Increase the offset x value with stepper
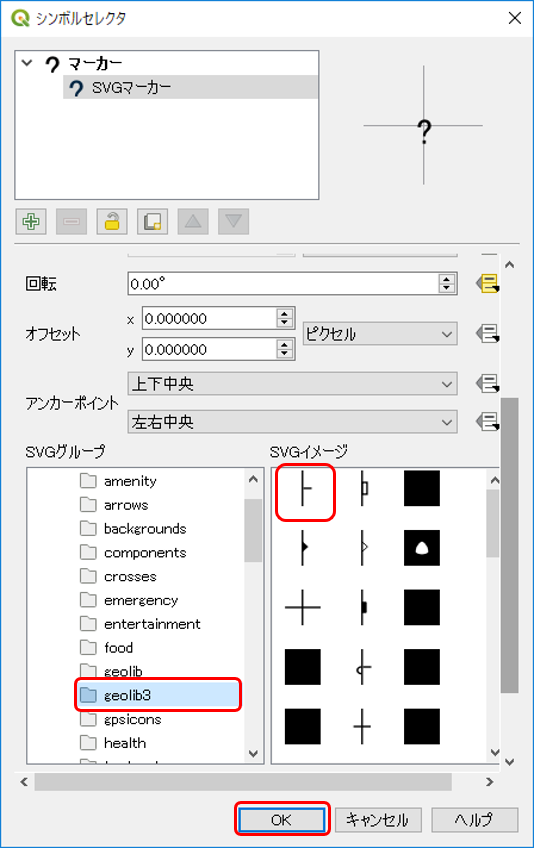 click(x=285, y=314)
